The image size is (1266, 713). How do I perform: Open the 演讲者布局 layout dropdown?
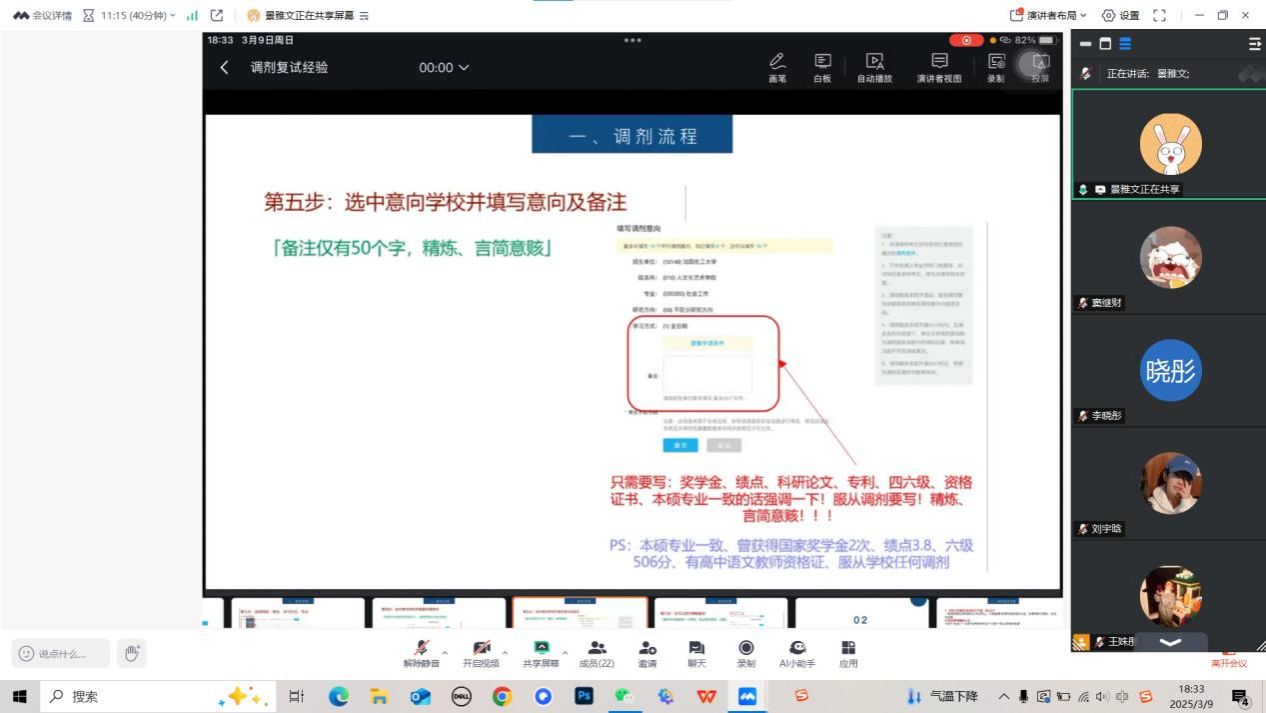[x=1049, y=15]
